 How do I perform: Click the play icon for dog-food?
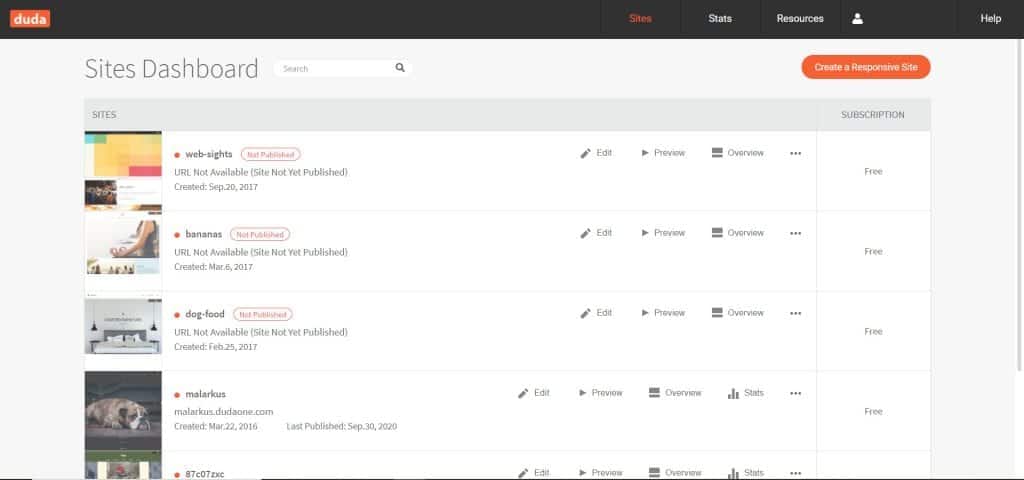[x=645, y=313]
